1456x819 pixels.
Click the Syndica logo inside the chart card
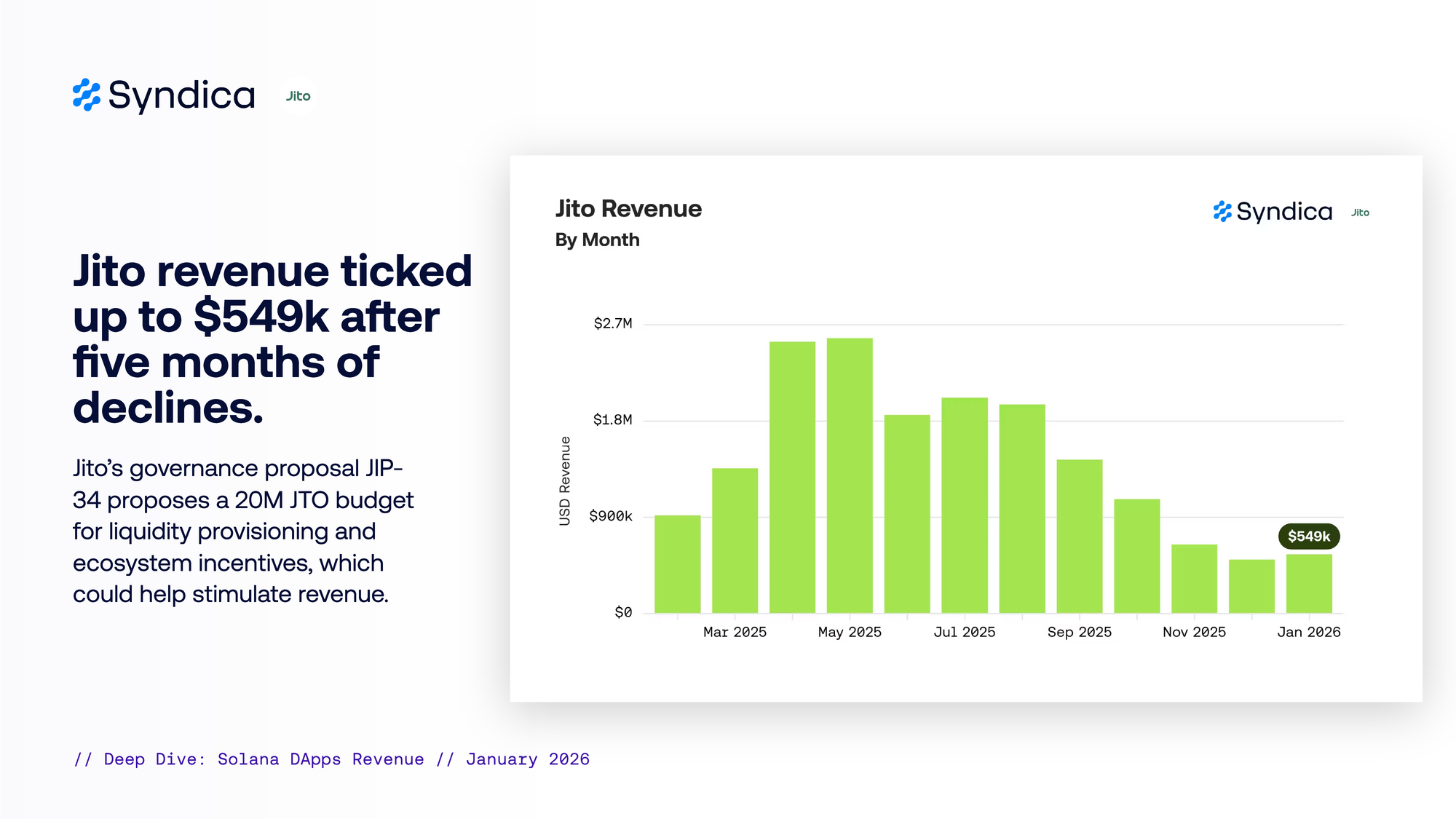(x=1273, y=212)
